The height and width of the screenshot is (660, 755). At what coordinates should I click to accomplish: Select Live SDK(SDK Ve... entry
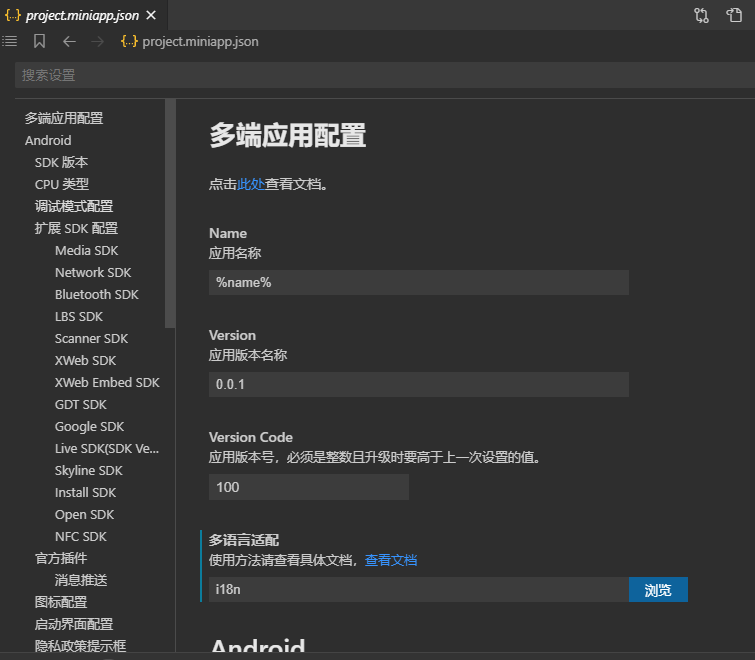[107, 449]
